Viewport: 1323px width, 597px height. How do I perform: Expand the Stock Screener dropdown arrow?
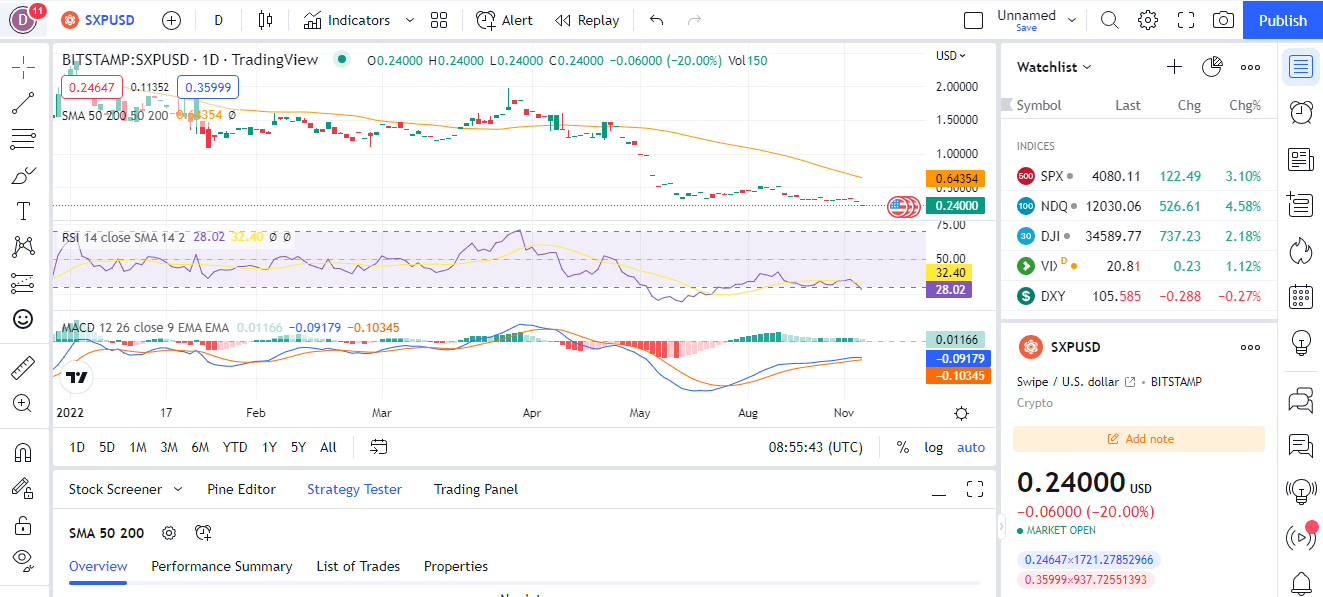coord(178,489)
